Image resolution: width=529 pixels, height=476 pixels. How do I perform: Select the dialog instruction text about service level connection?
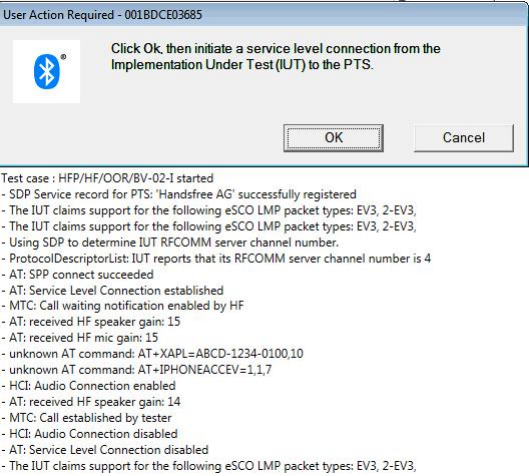click(x=276, y=57)
